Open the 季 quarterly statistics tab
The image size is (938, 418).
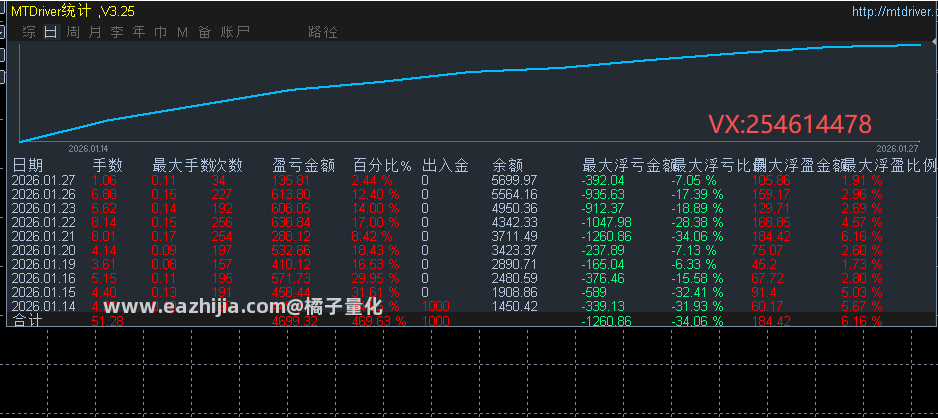pyautogui.click(x=117, y=32)
